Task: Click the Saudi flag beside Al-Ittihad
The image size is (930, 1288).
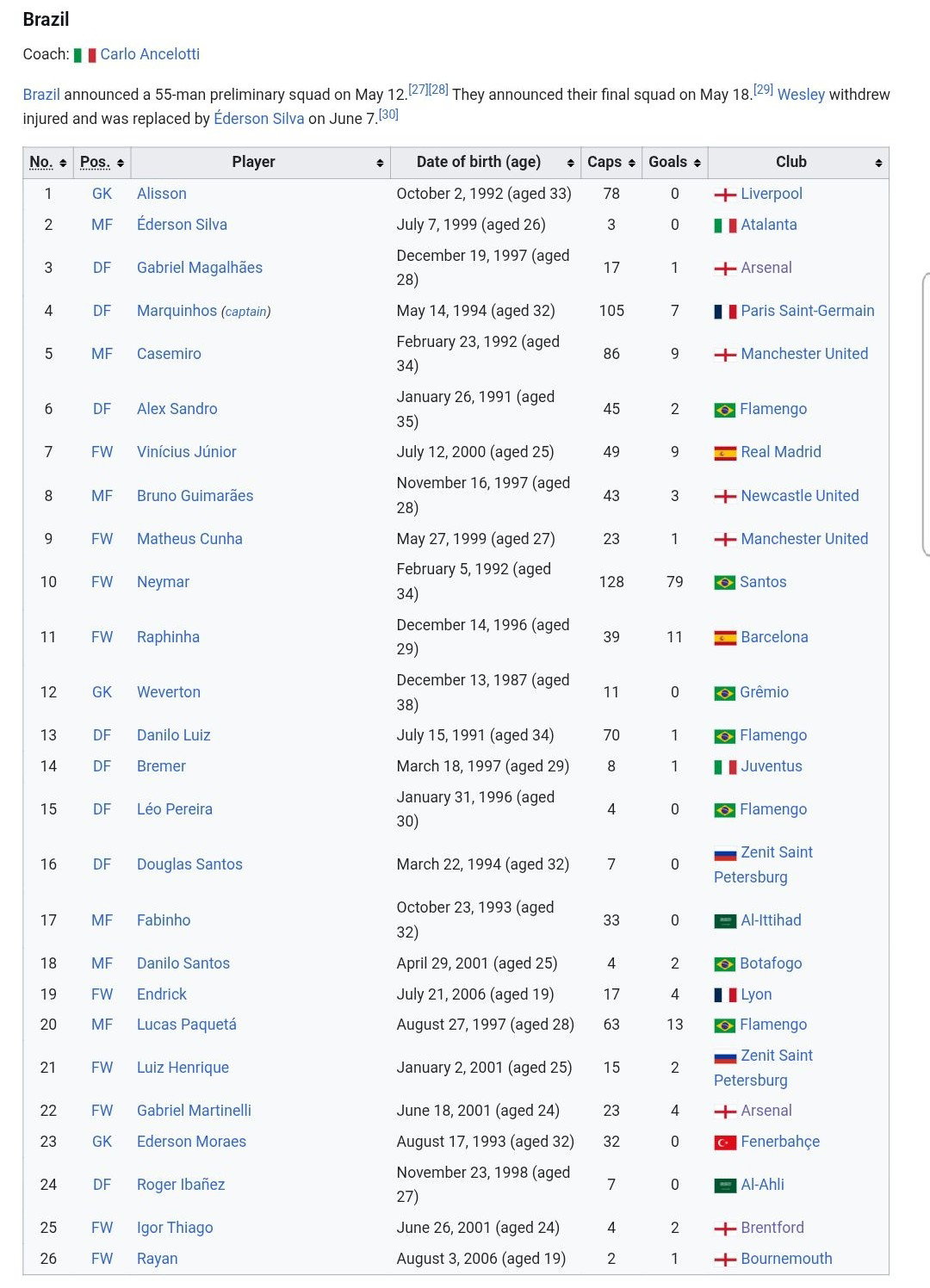Action: (725, 921)
